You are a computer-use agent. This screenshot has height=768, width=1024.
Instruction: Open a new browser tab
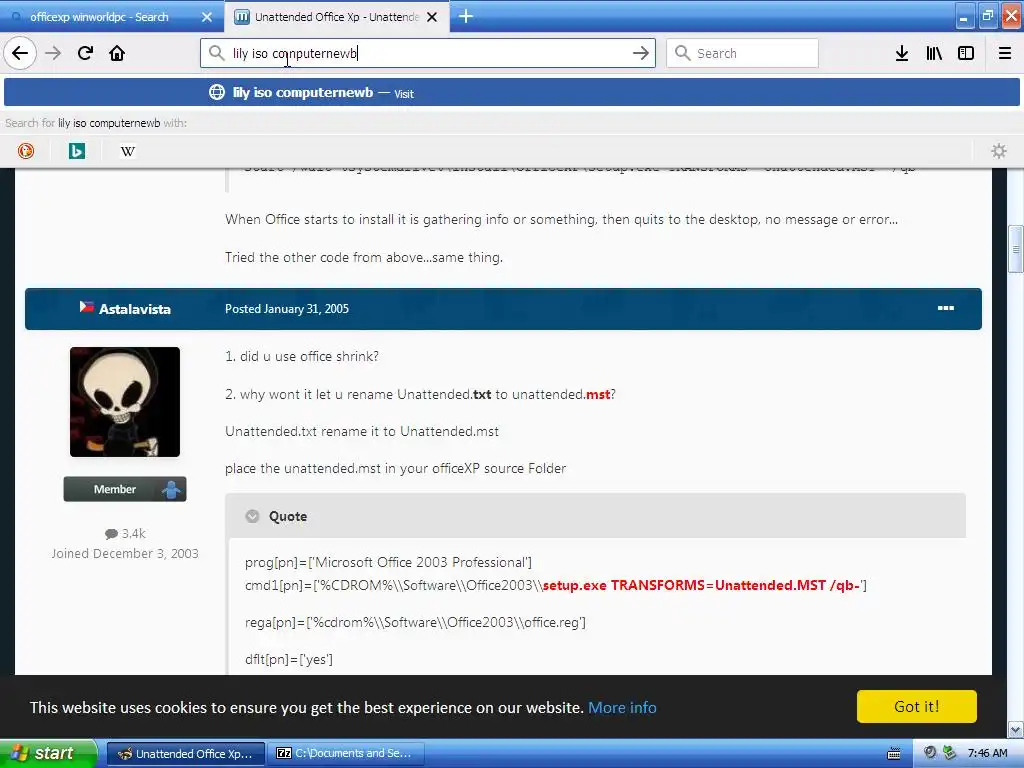(466, 16)
